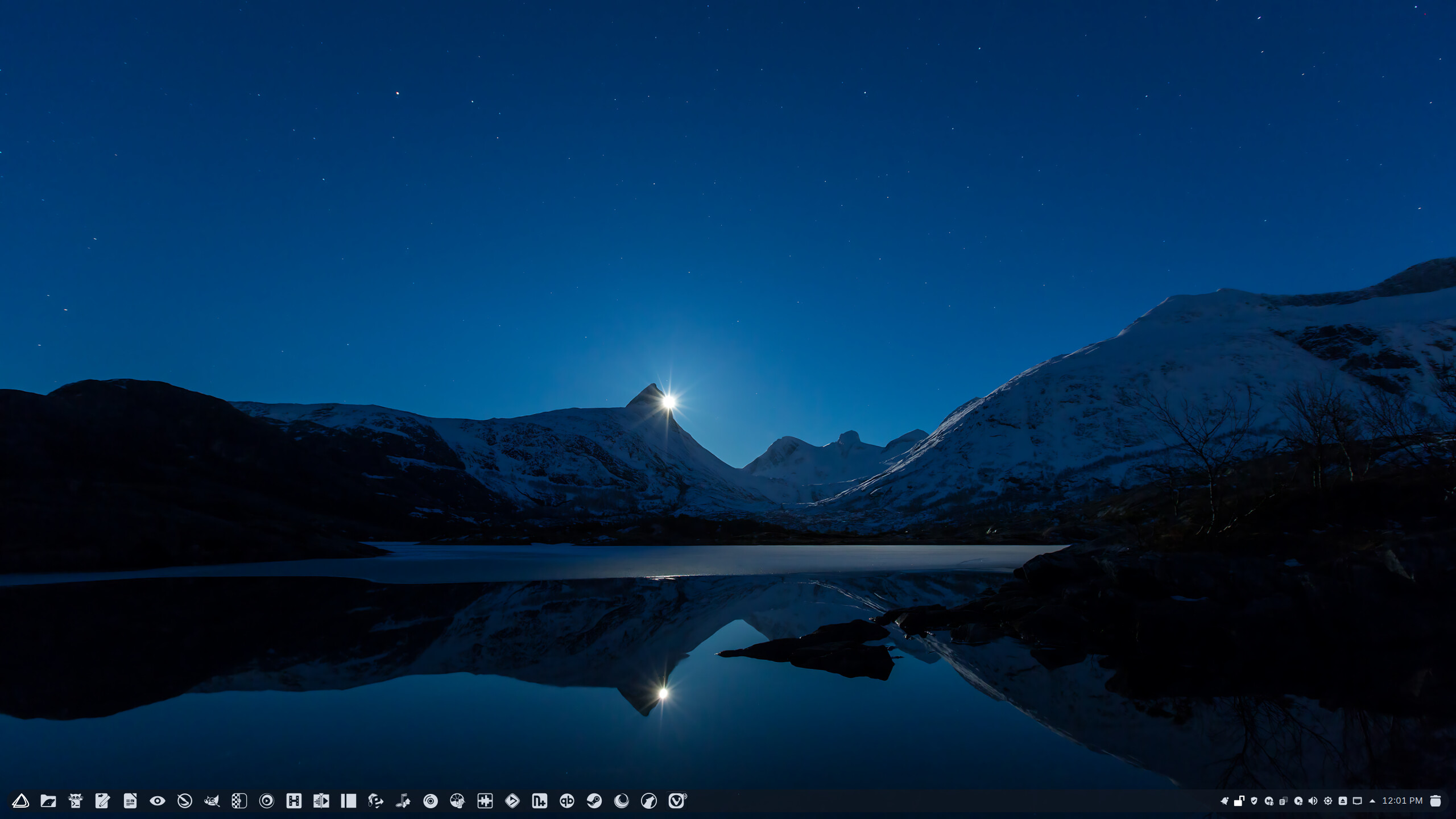Open the clipboard history tray icon
Viewport: 1456px width, 819px height.
click(1284, 801)
